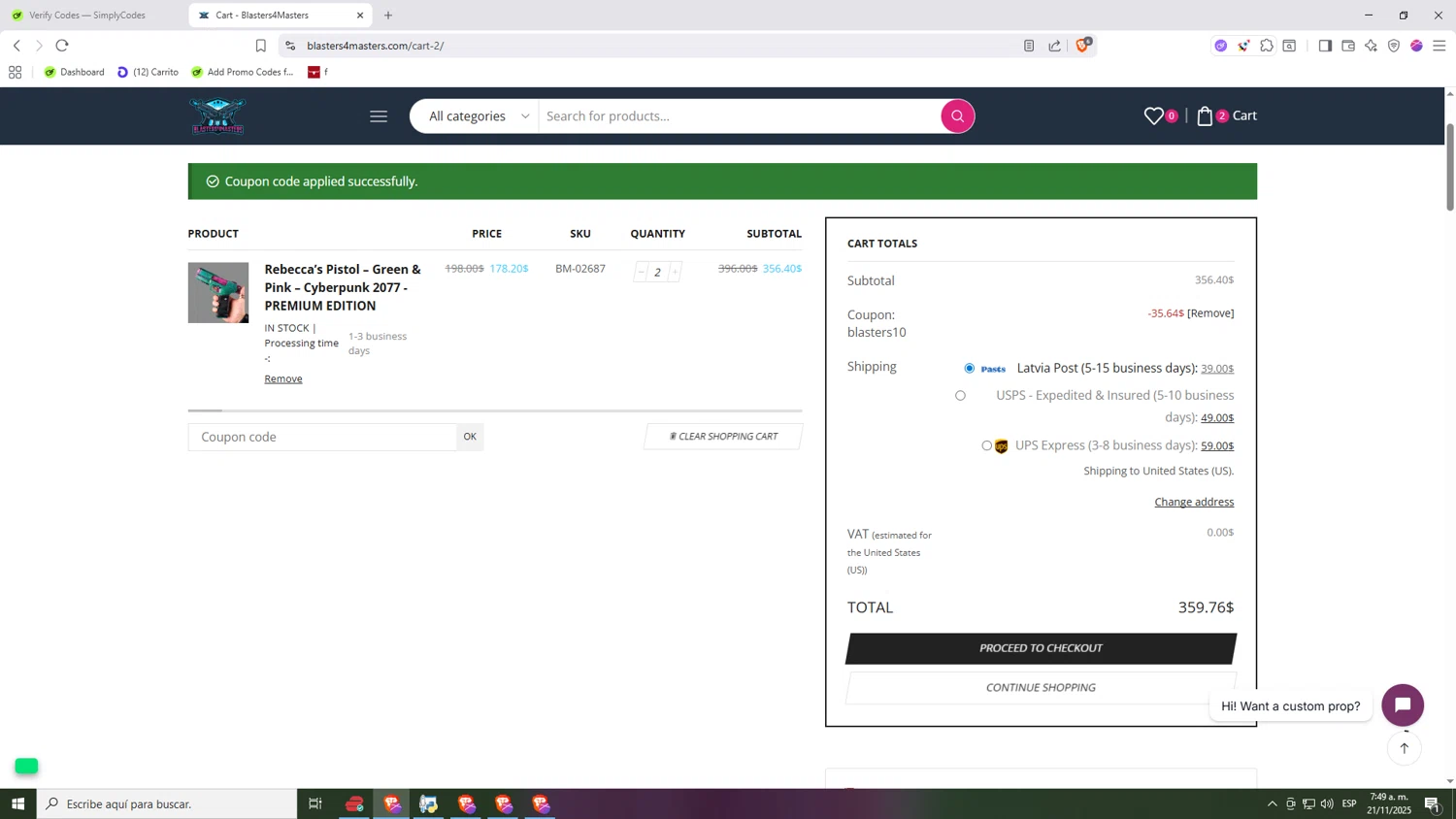Image resolution: width=1456 pixels, height=819 pixels.
Task: Open Dashboard bookmark
Action: 75,72
